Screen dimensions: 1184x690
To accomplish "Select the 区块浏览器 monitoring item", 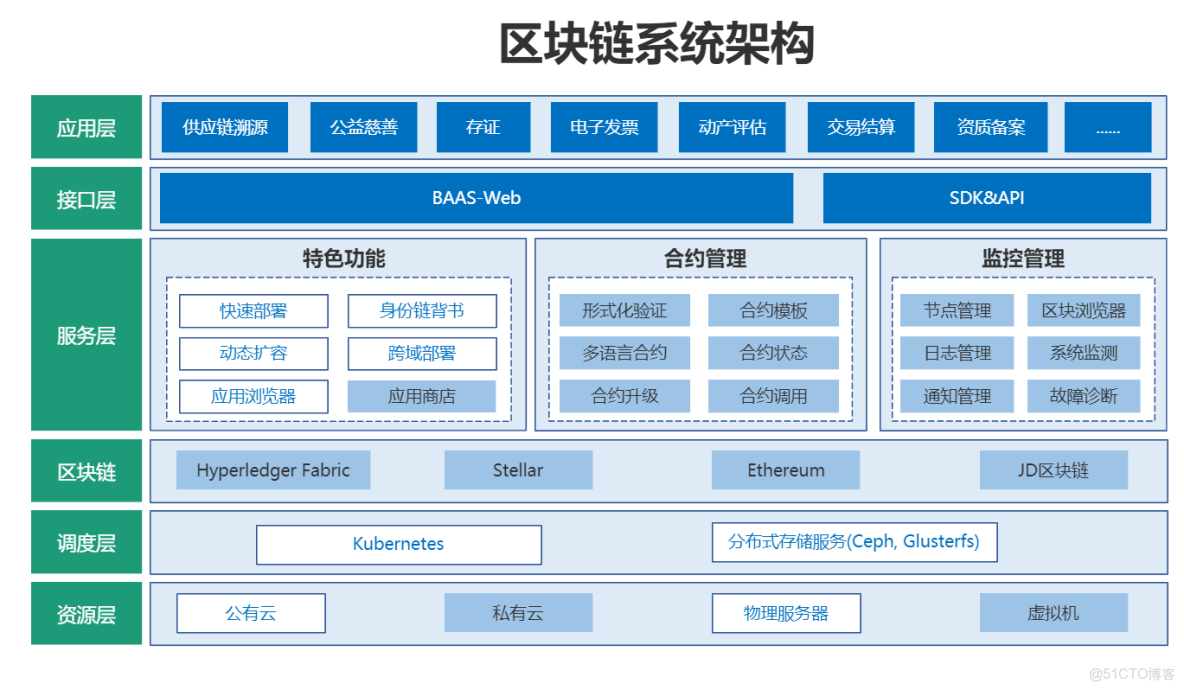I will [x=1085, y=310].
